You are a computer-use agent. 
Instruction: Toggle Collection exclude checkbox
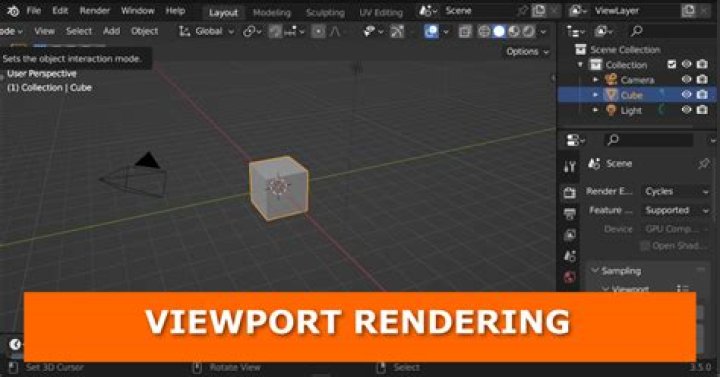(671, 64)
